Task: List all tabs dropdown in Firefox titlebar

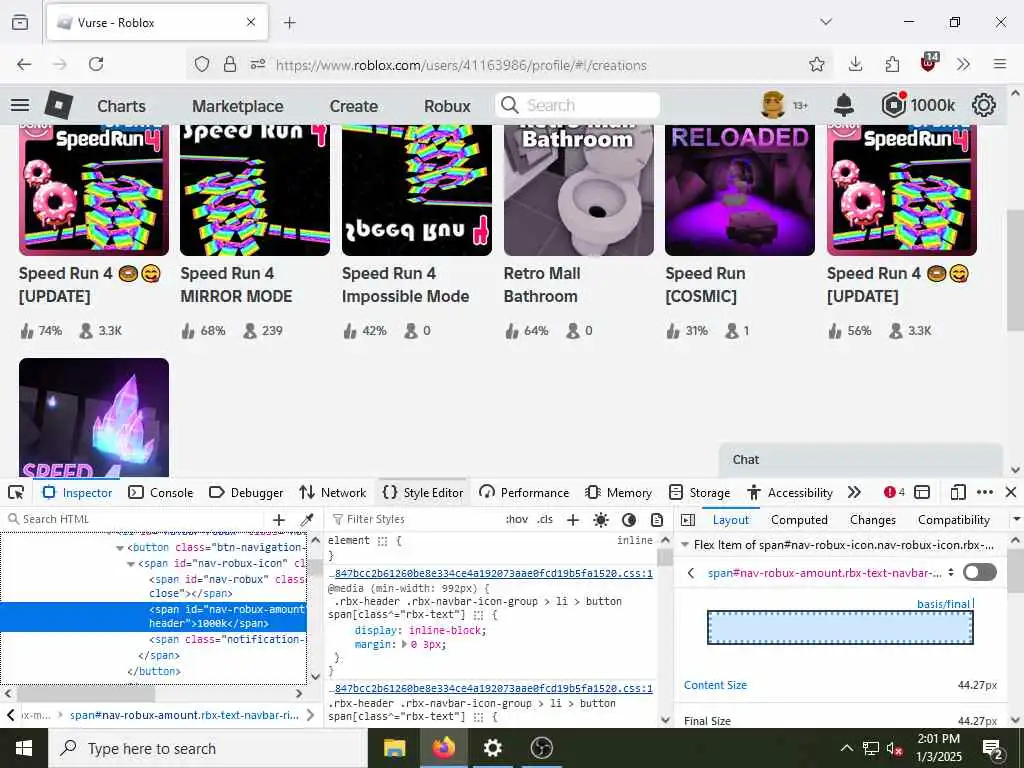Action: [826, 22]
